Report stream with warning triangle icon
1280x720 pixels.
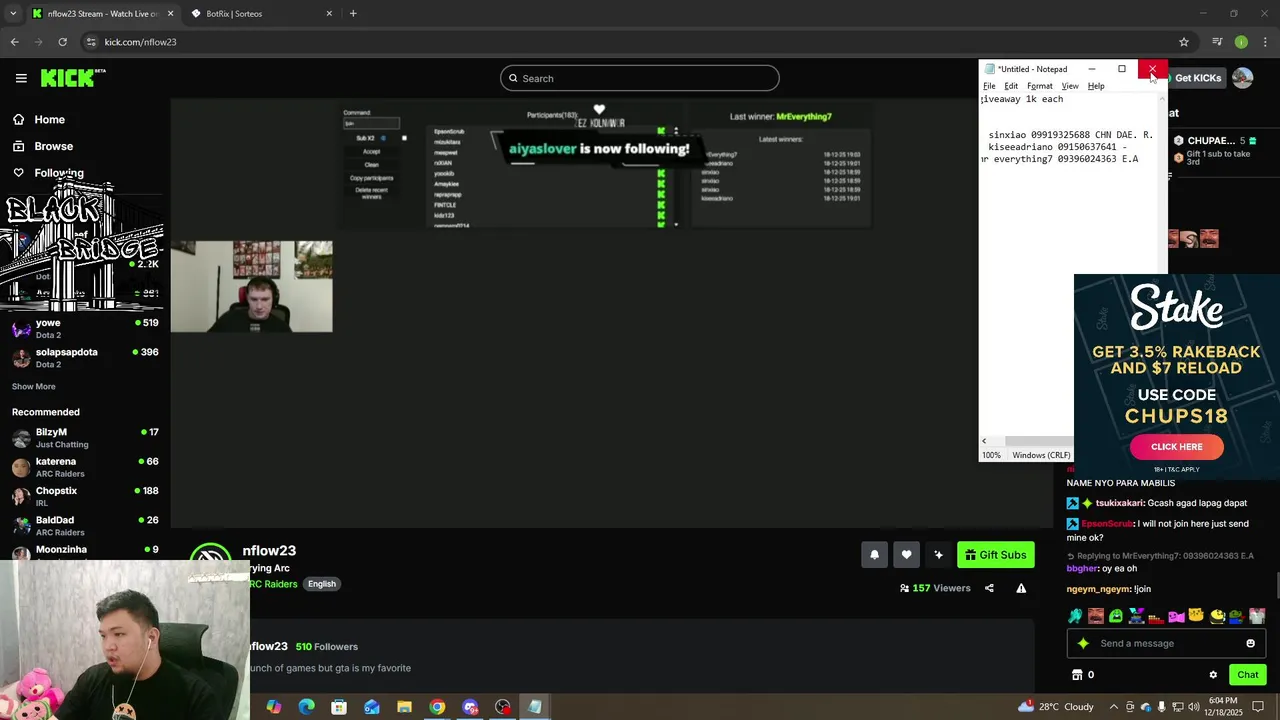(1021, 588)
